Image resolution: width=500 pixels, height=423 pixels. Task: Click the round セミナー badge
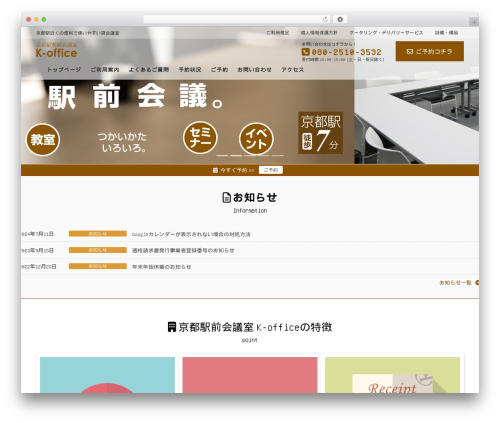point(200,138)
